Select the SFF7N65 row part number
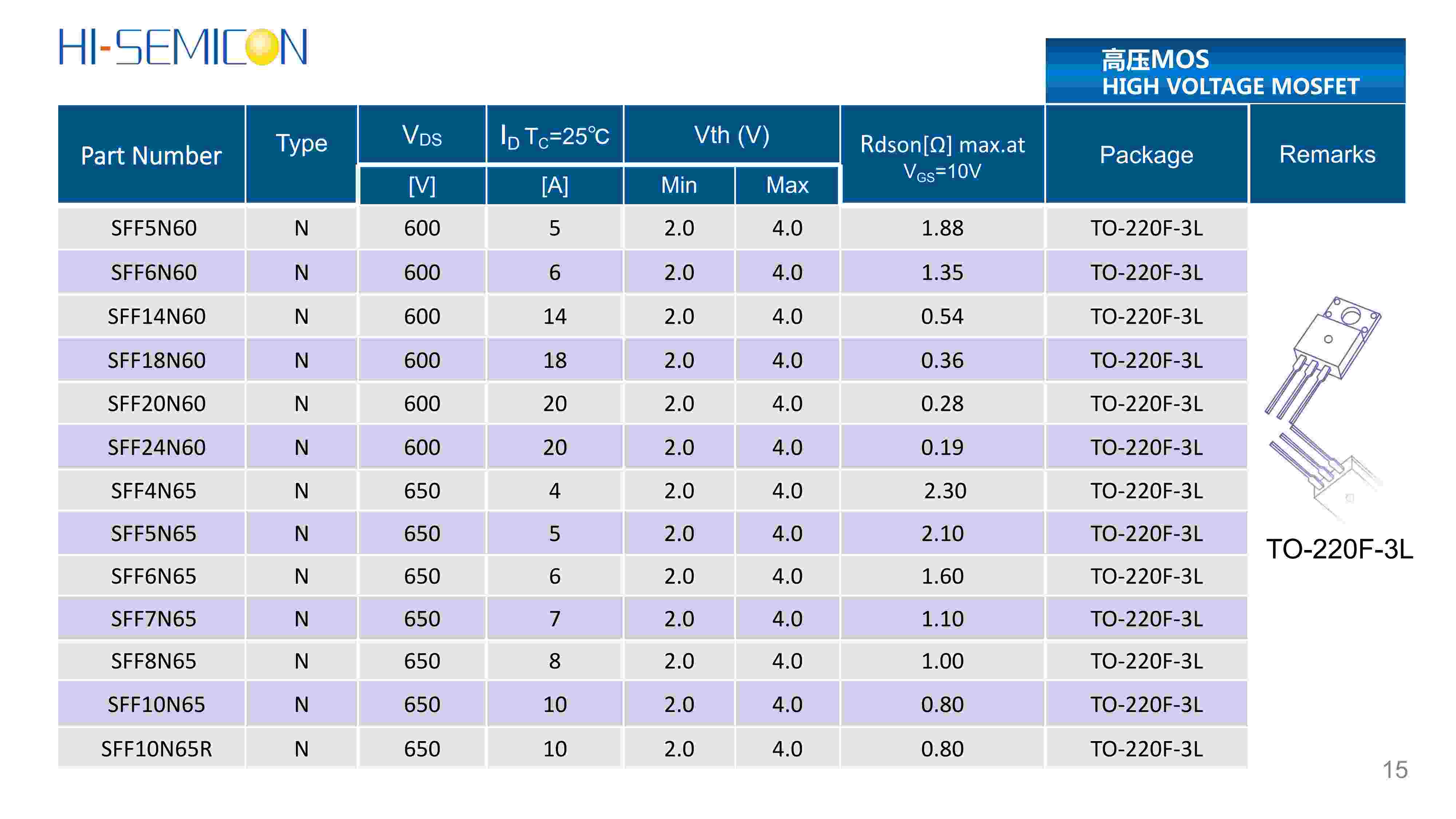 [x=153, y=619]
